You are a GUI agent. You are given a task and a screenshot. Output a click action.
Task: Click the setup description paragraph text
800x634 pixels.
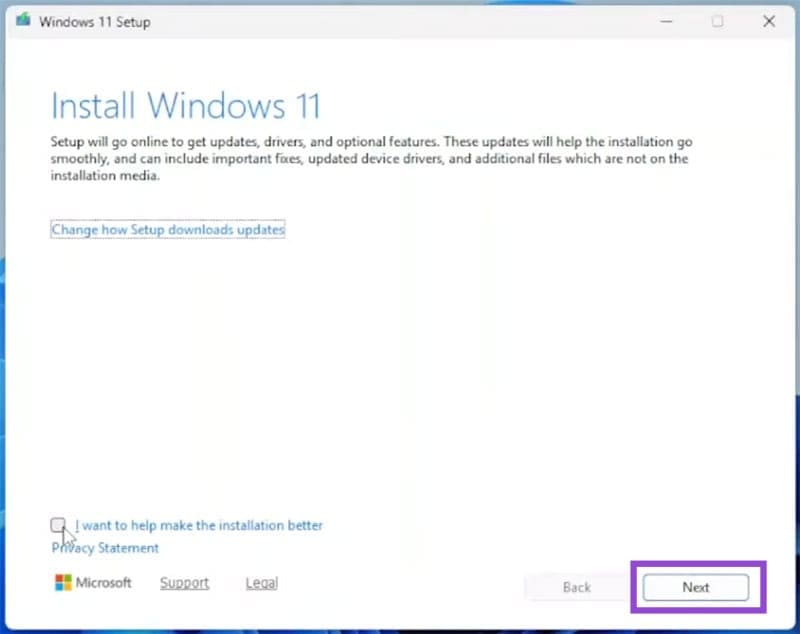tap(370, 158)
